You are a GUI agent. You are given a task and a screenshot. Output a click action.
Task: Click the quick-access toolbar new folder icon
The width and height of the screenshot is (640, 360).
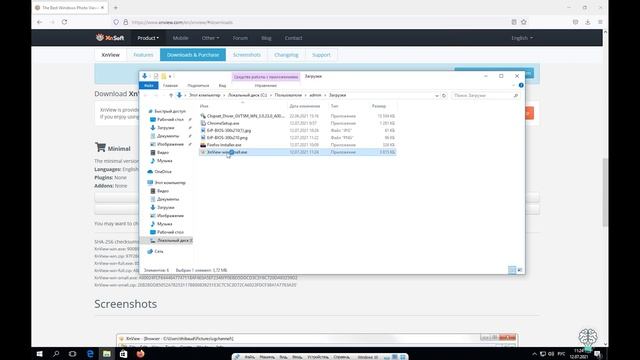163,76
